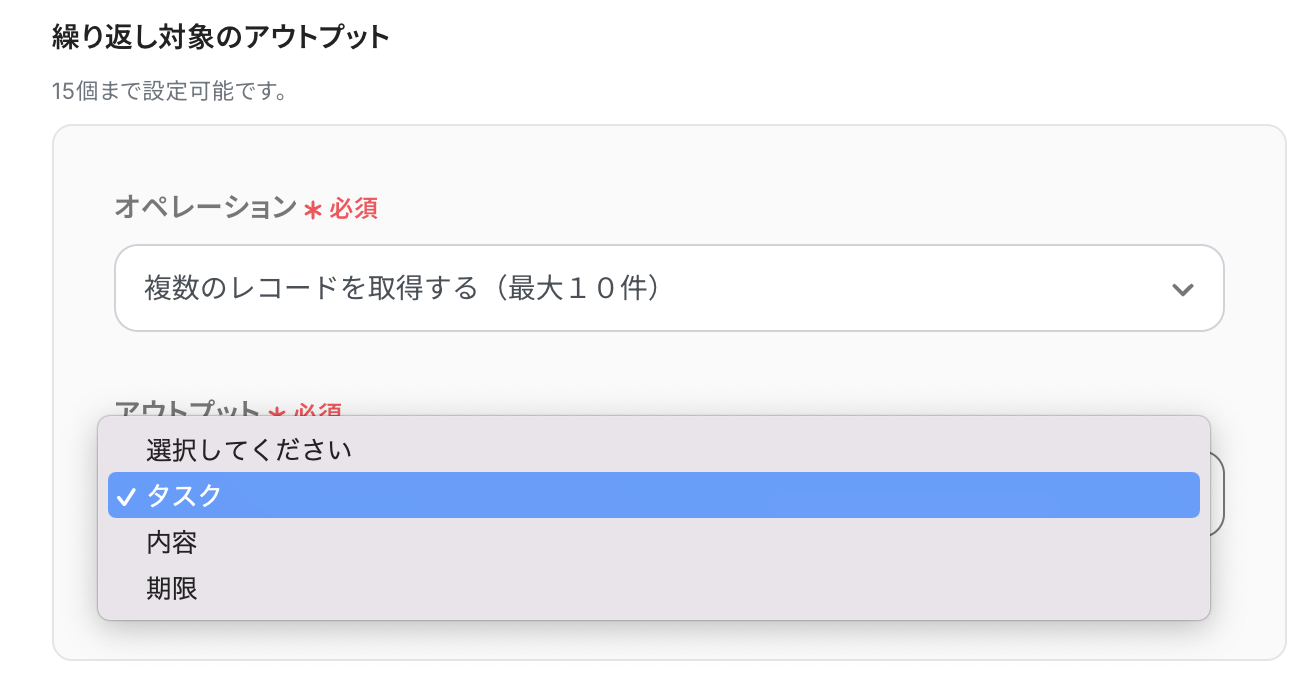Click the red 必須 marker beside オペレーション
The height and width of the screenshot is (685, 1313).
point(354,210)
